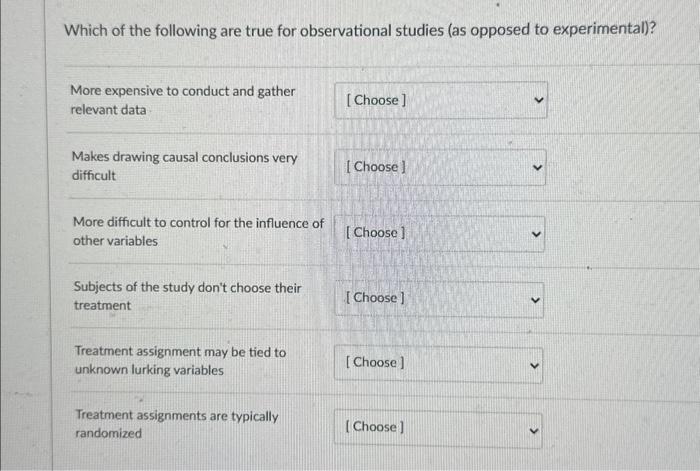Click '[ Choose ]' placeholder in the last row
The height and width of the screenshot is (471, 700).
pyautogui.click(x=375, y=427)
